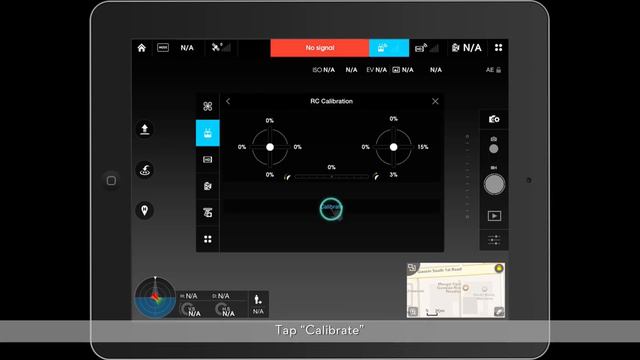Go to the home screen via house icon
Image resolution: width=640 pixels, height=360 pixels.
coord(142,48)
